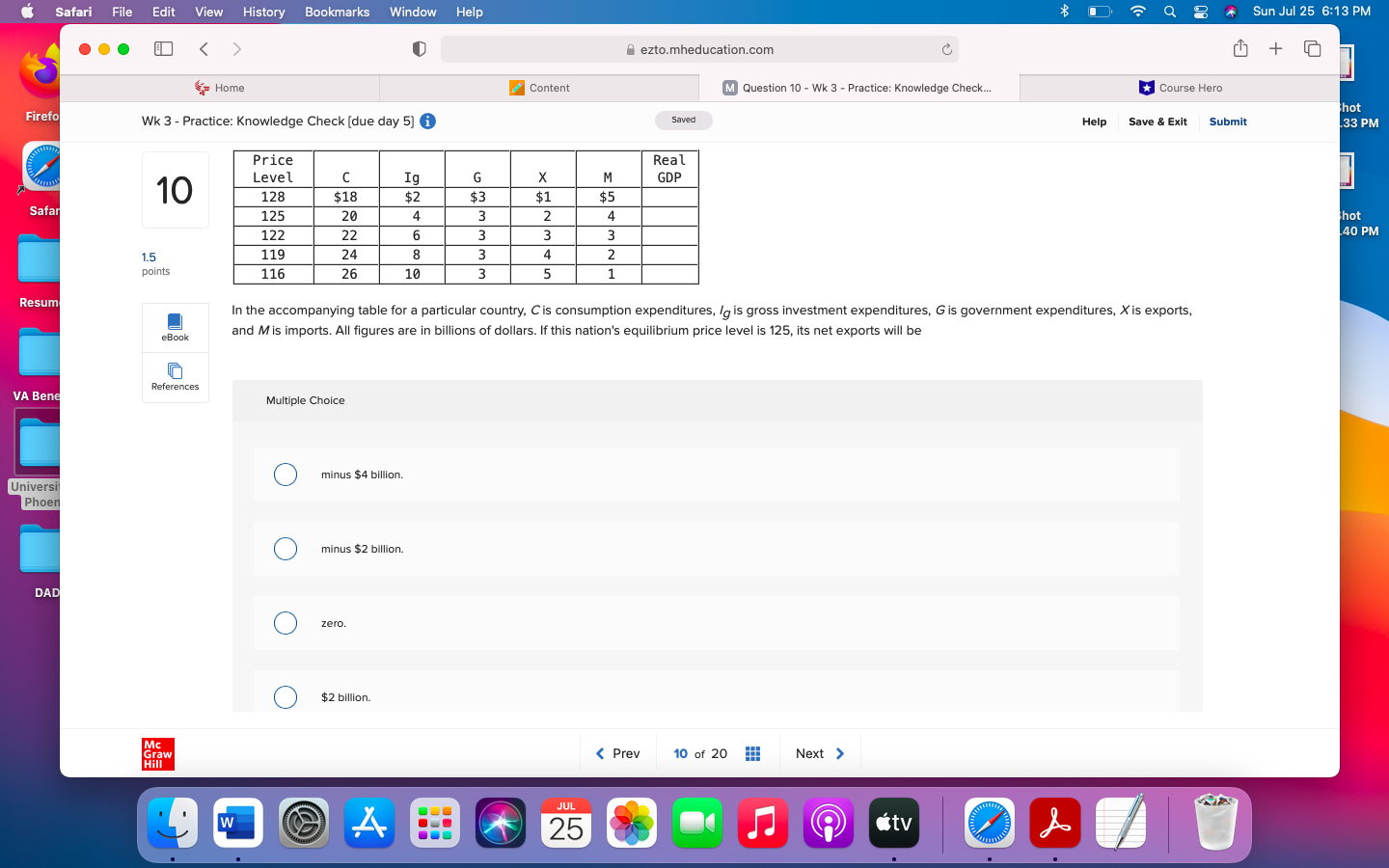Click the ezto.mheducation.com address bar
The width and height of the screenshot is (1389, 868).
click(694, 49)
